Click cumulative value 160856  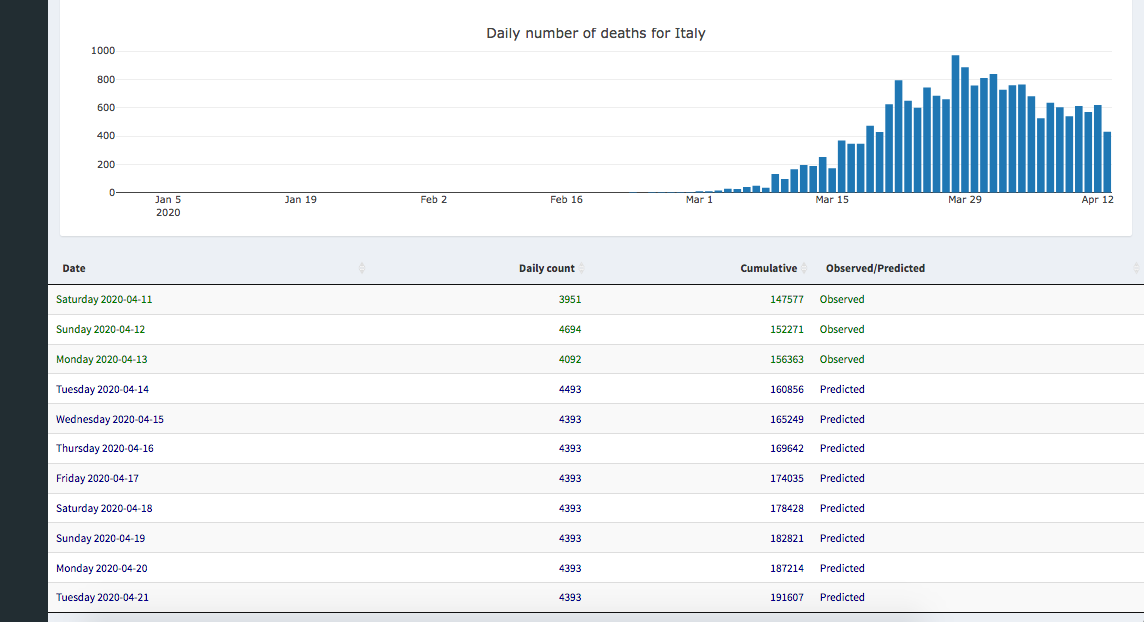(785, 389)
